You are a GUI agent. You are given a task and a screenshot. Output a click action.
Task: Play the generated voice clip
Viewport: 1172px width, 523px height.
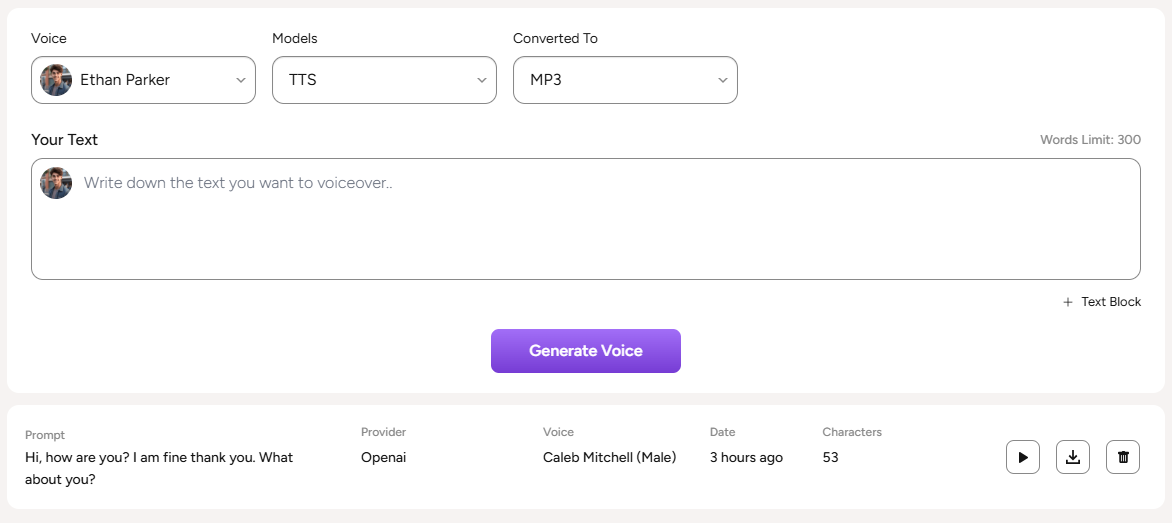[x=1023, y=457]
